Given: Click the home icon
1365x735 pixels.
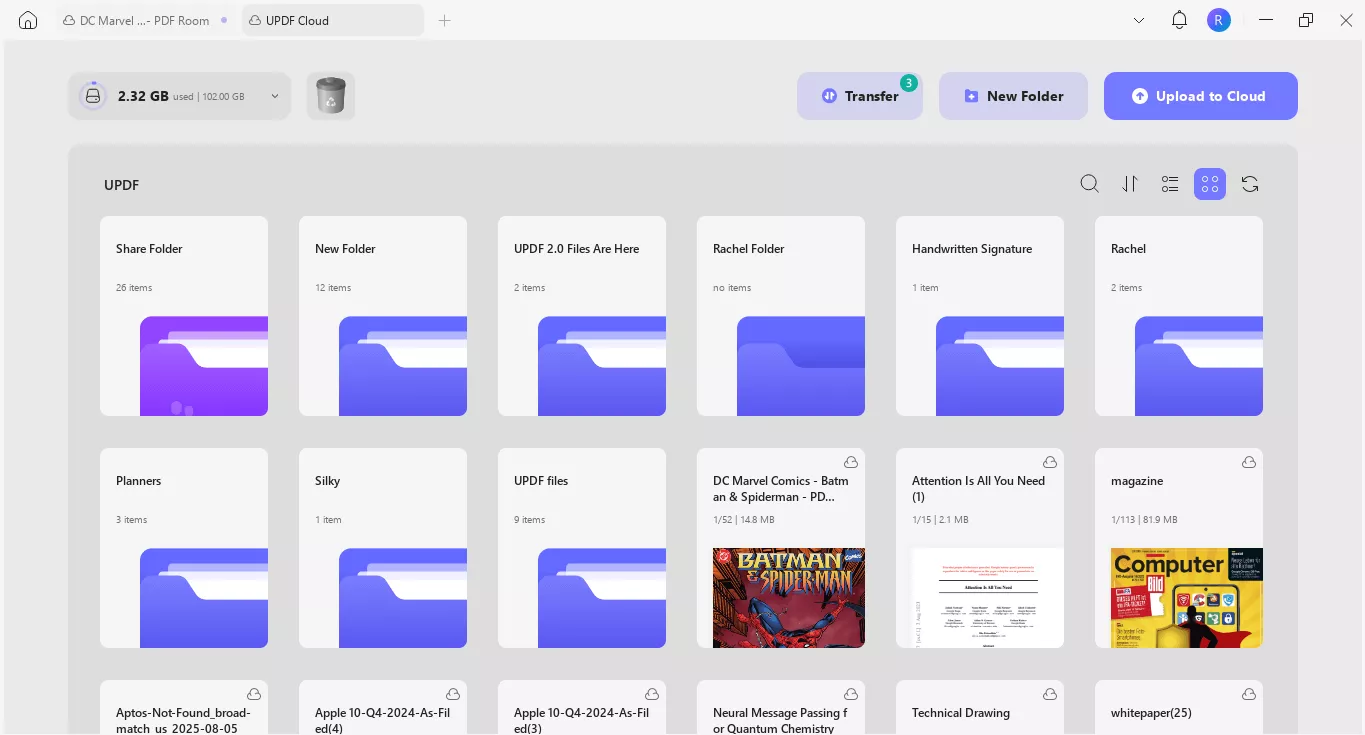Looking at the screenshot, I should 28,20.
